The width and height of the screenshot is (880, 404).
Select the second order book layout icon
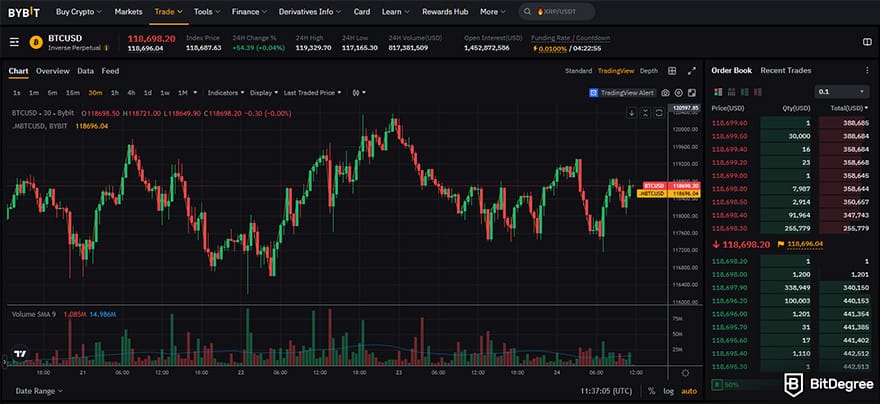[731, 91]
